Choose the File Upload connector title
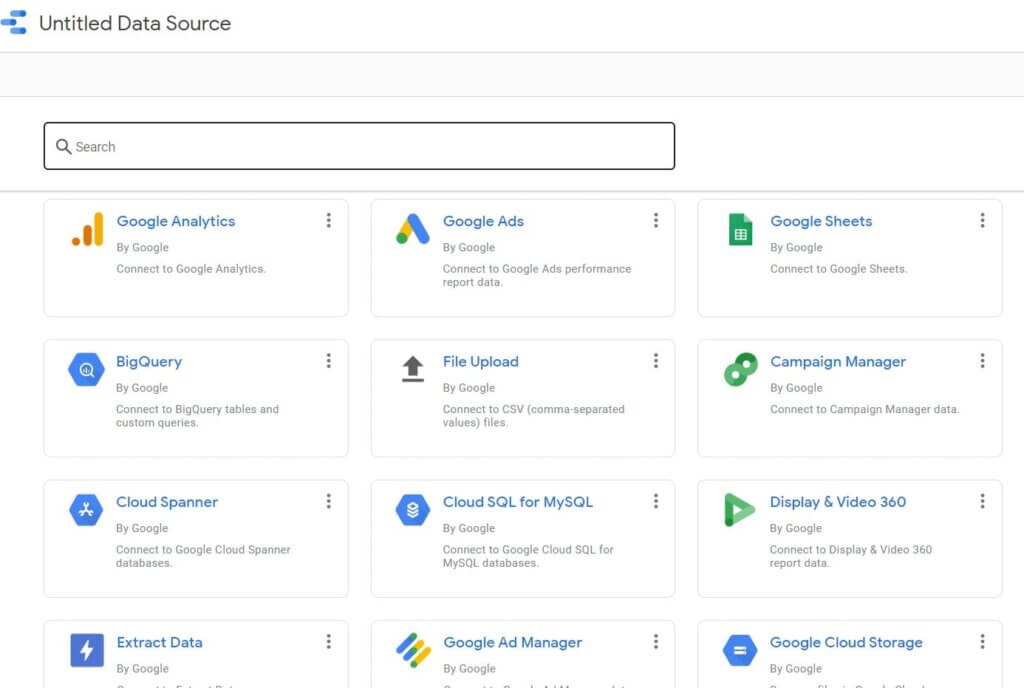Screen dimensions: 1024x688 coord(481,362)
